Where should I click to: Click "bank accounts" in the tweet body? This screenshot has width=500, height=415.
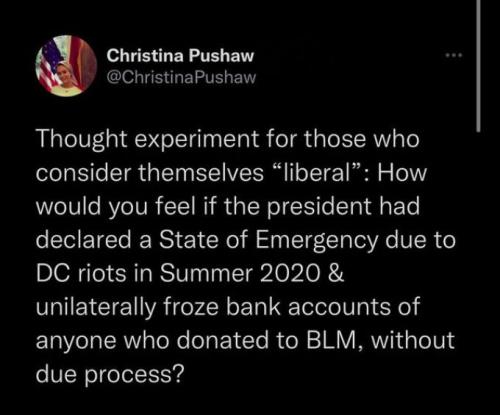pos(297,307)
